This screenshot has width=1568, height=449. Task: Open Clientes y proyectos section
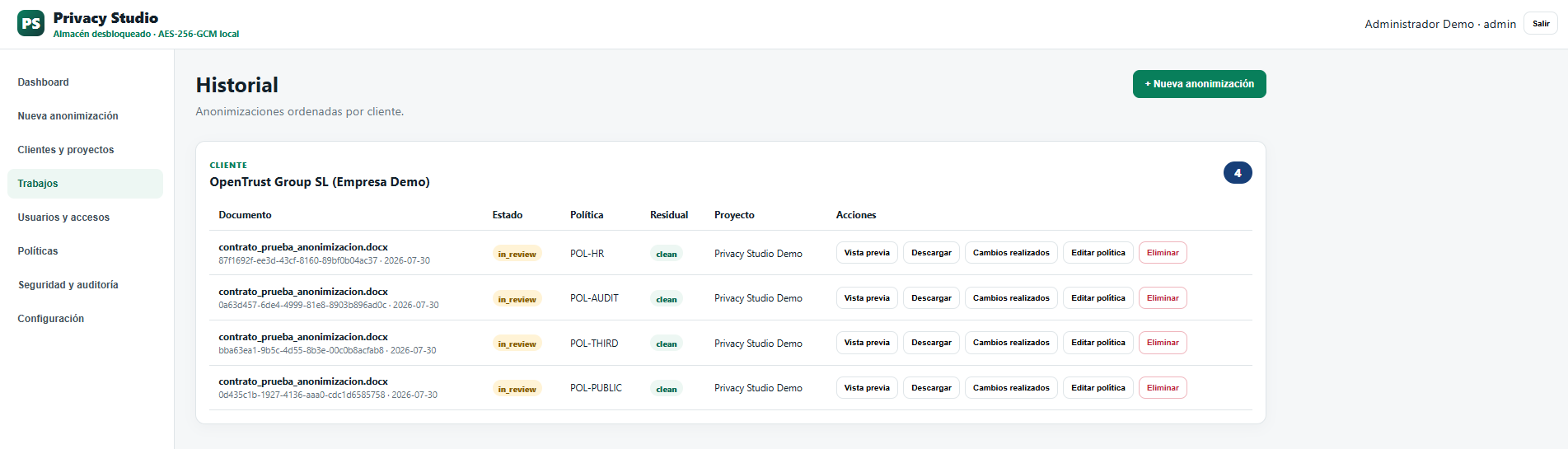pyautogui.click(x=85, y=150)
